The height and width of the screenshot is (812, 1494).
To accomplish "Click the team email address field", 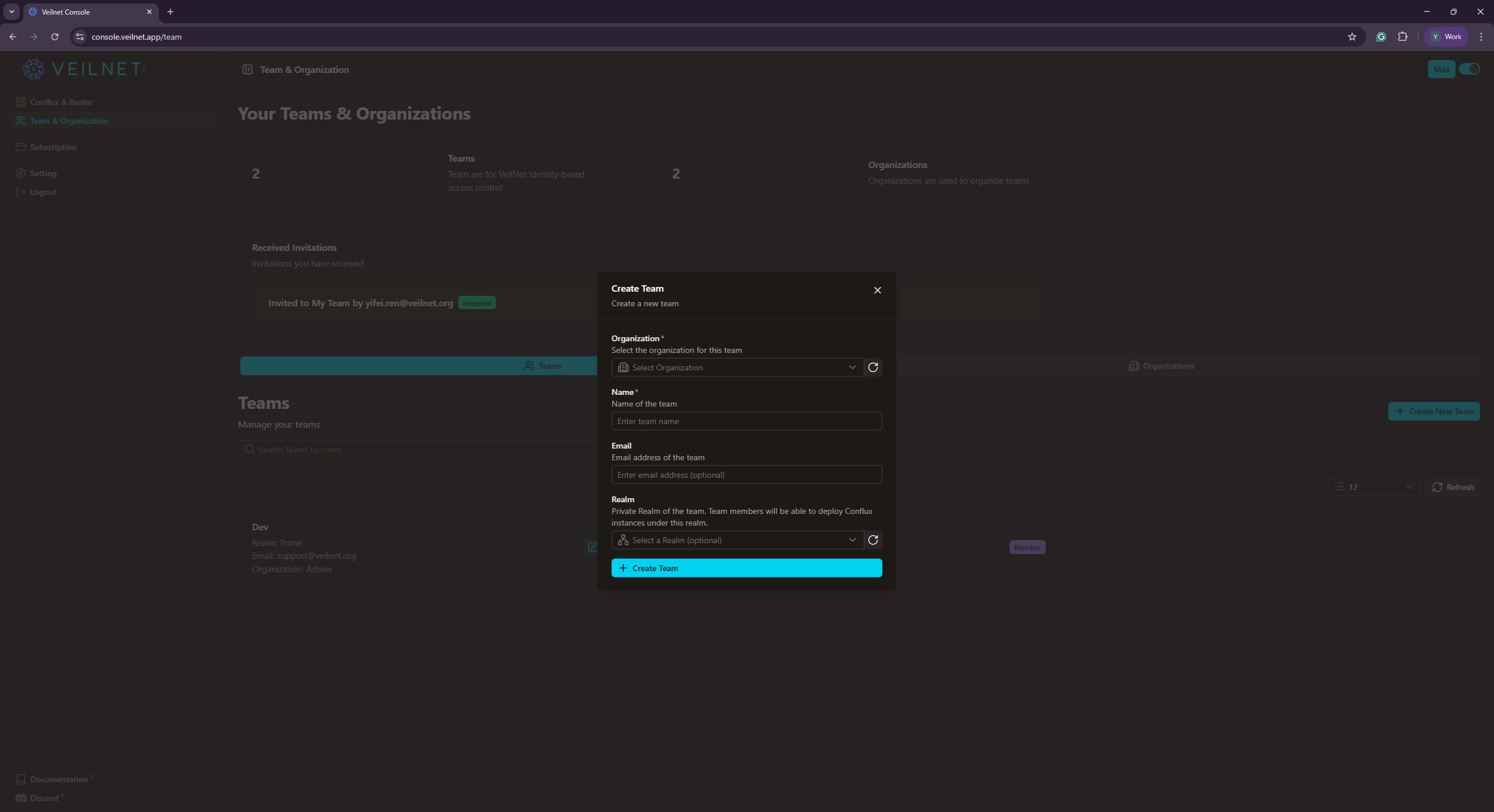I will click(x=746, y=475).
